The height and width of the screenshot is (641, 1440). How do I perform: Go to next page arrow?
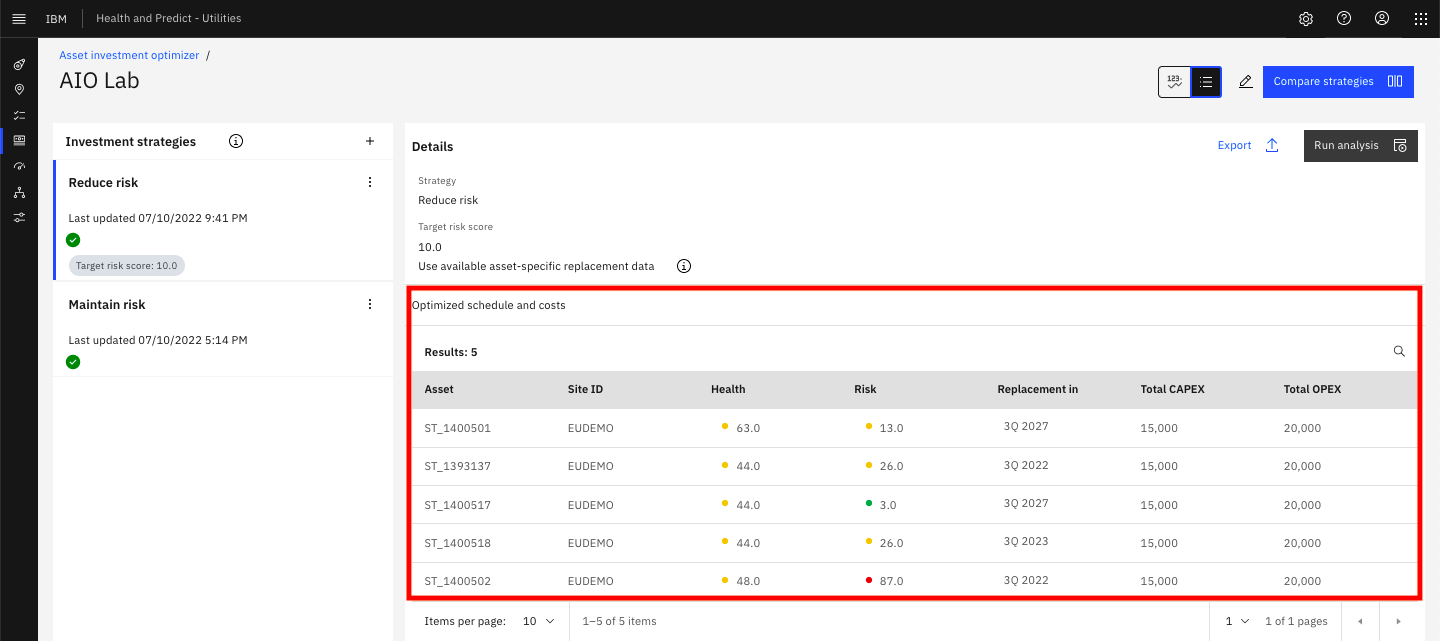tap(1398, 621)
